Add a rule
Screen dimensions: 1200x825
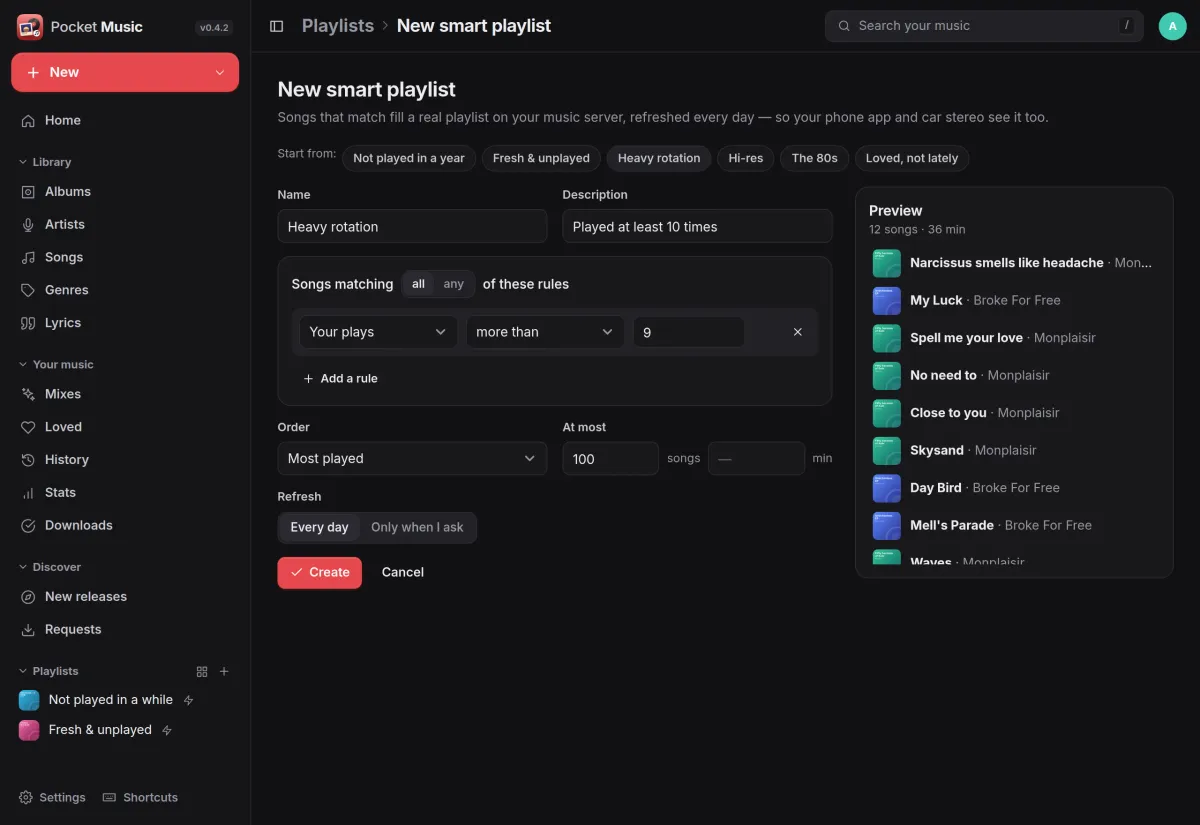[340, 379]
